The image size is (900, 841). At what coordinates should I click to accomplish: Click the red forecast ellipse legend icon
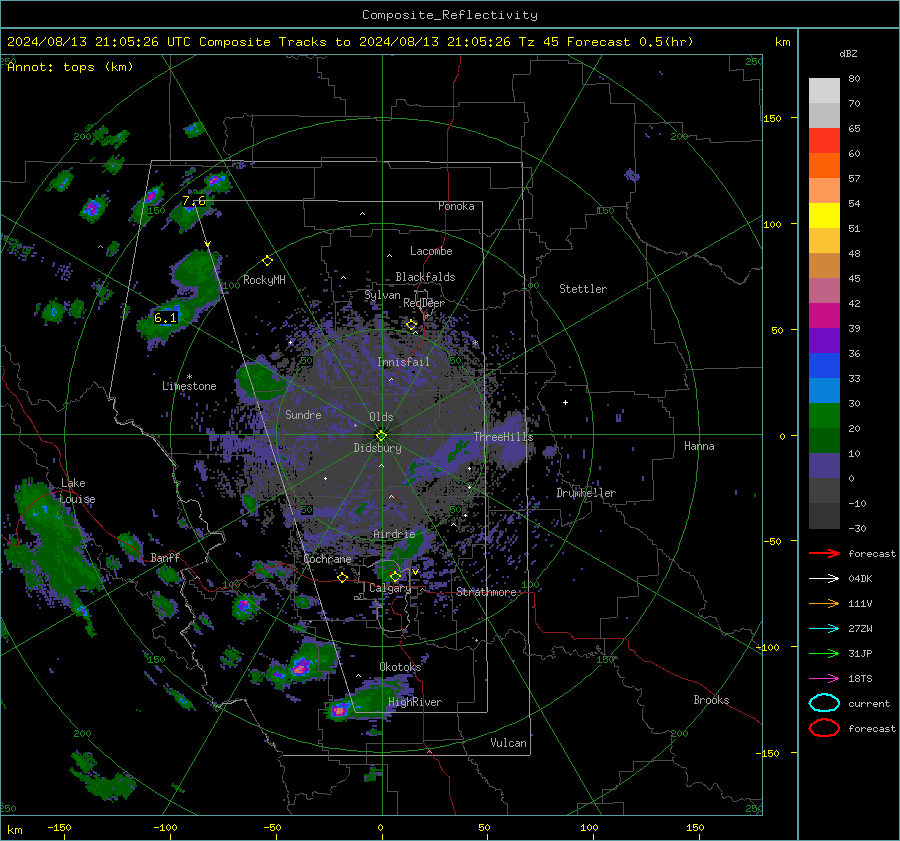pos(824,728)
